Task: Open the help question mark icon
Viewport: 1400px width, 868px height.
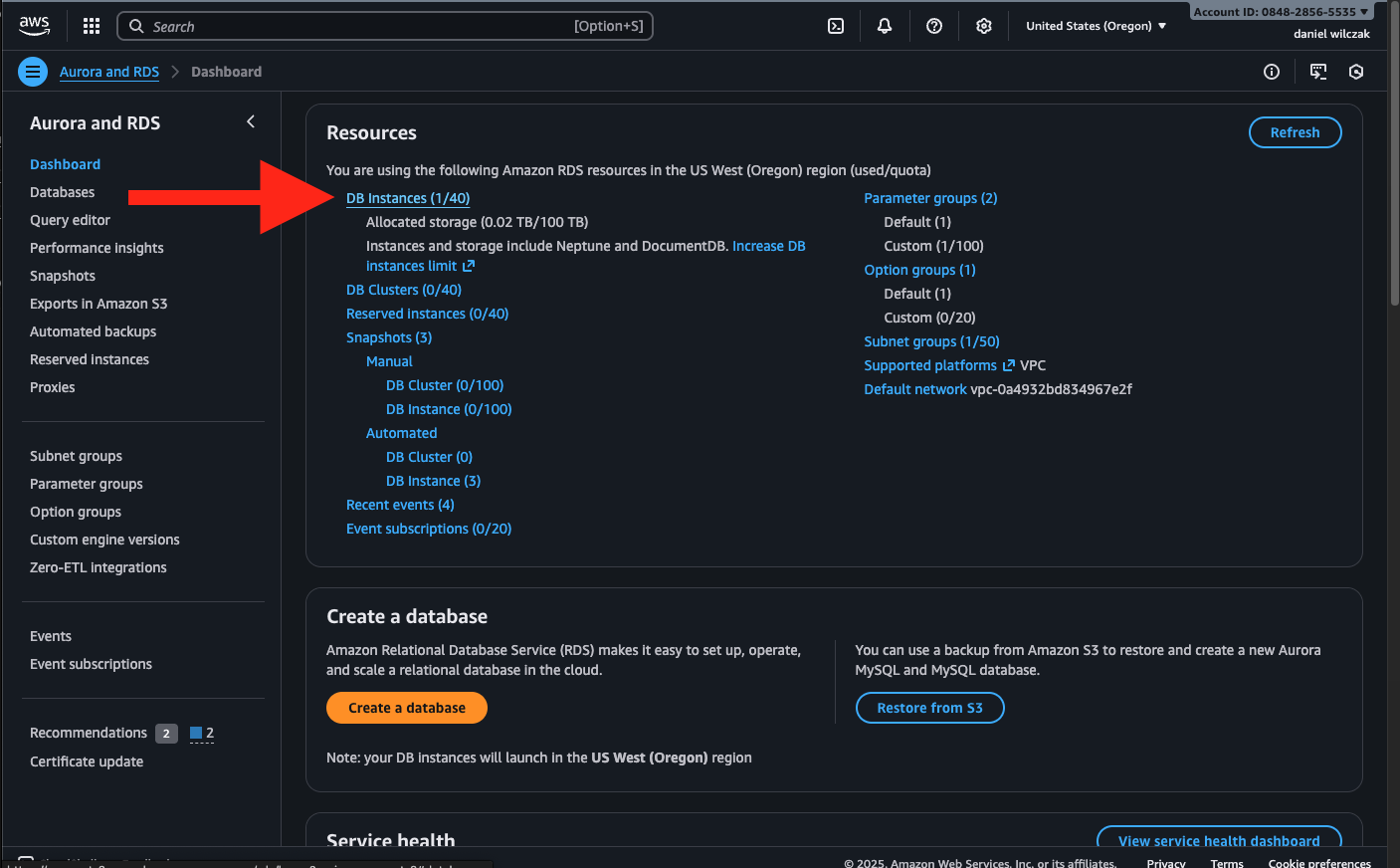Action: (x=934, y=26)
